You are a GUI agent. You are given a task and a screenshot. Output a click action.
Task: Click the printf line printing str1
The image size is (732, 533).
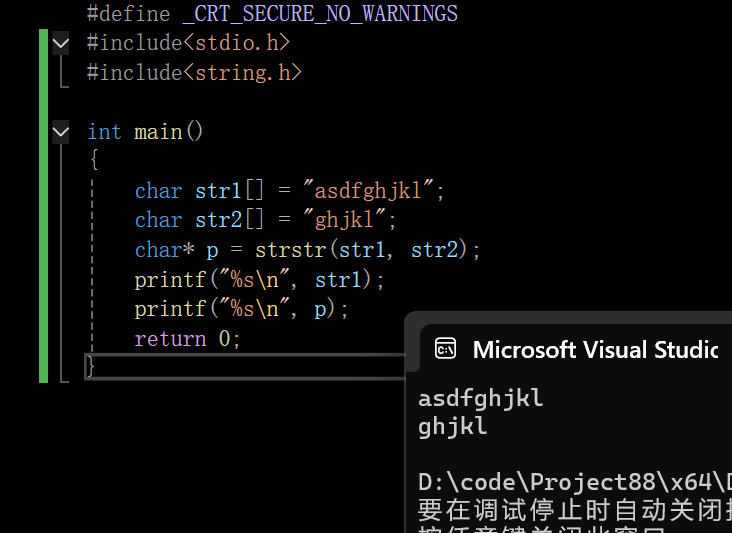pyautogui.click(x=260, y=280)
